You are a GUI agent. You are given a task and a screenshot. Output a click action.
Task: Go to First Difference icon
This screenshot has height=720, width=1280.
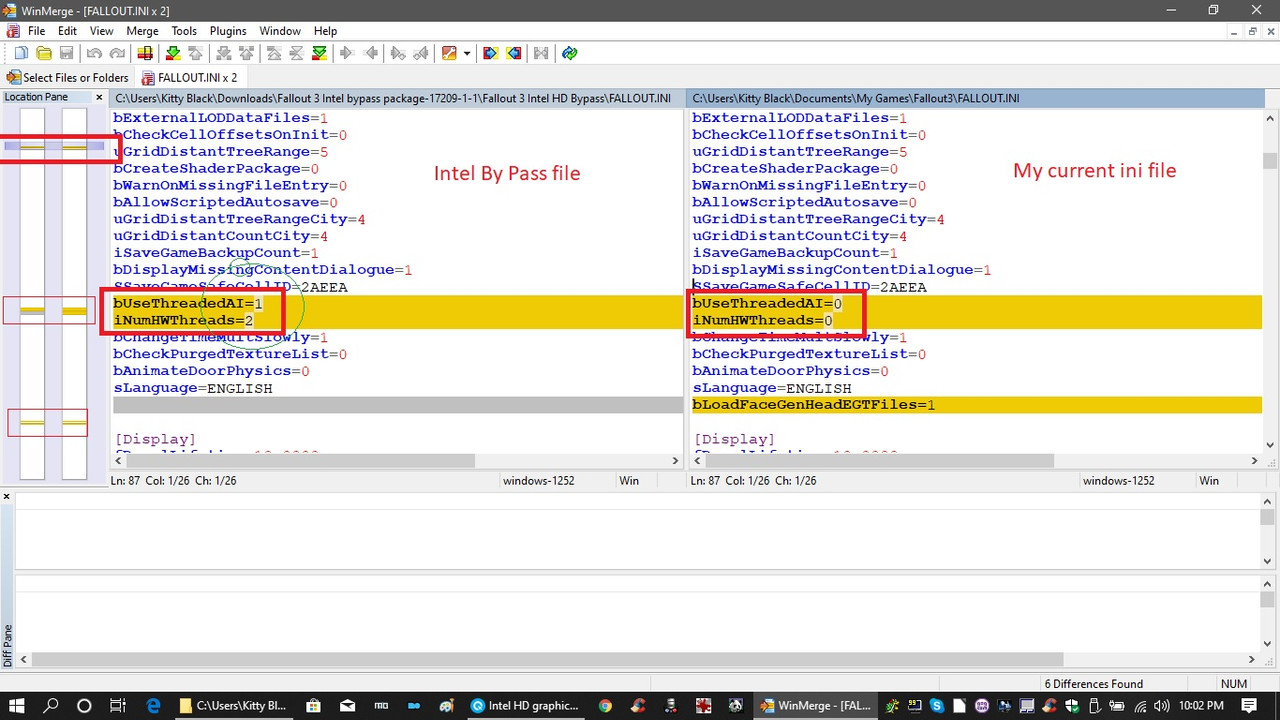pos(274,53)
